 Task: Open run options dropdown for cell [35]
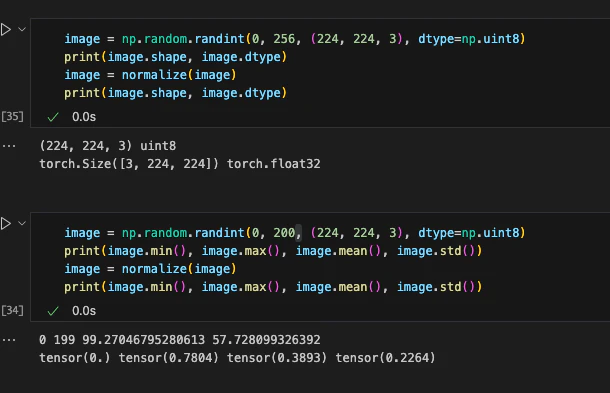point(22,29)
